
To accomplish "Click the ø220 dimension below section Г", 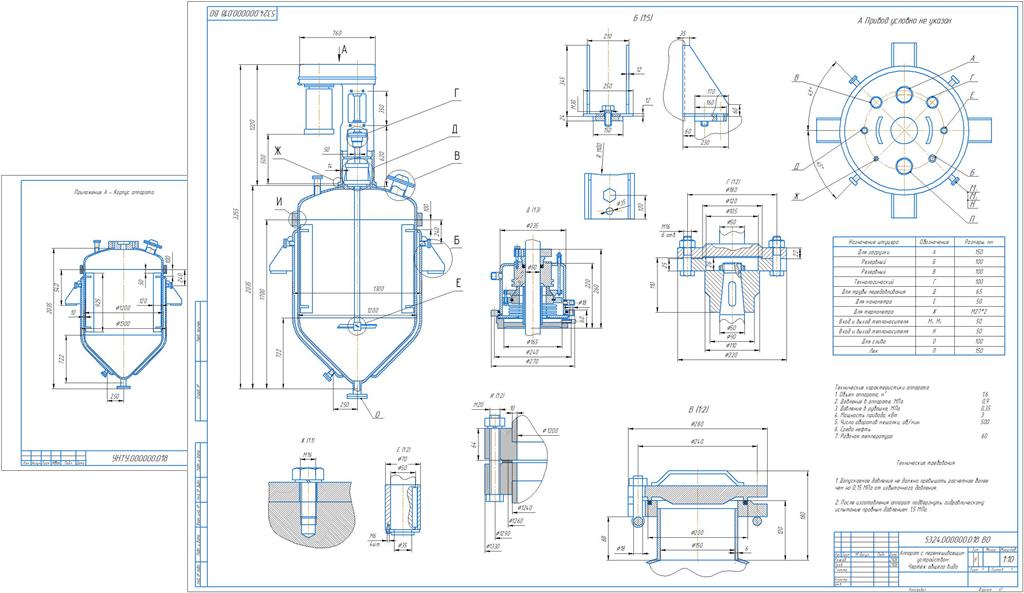I will [731, 355].
